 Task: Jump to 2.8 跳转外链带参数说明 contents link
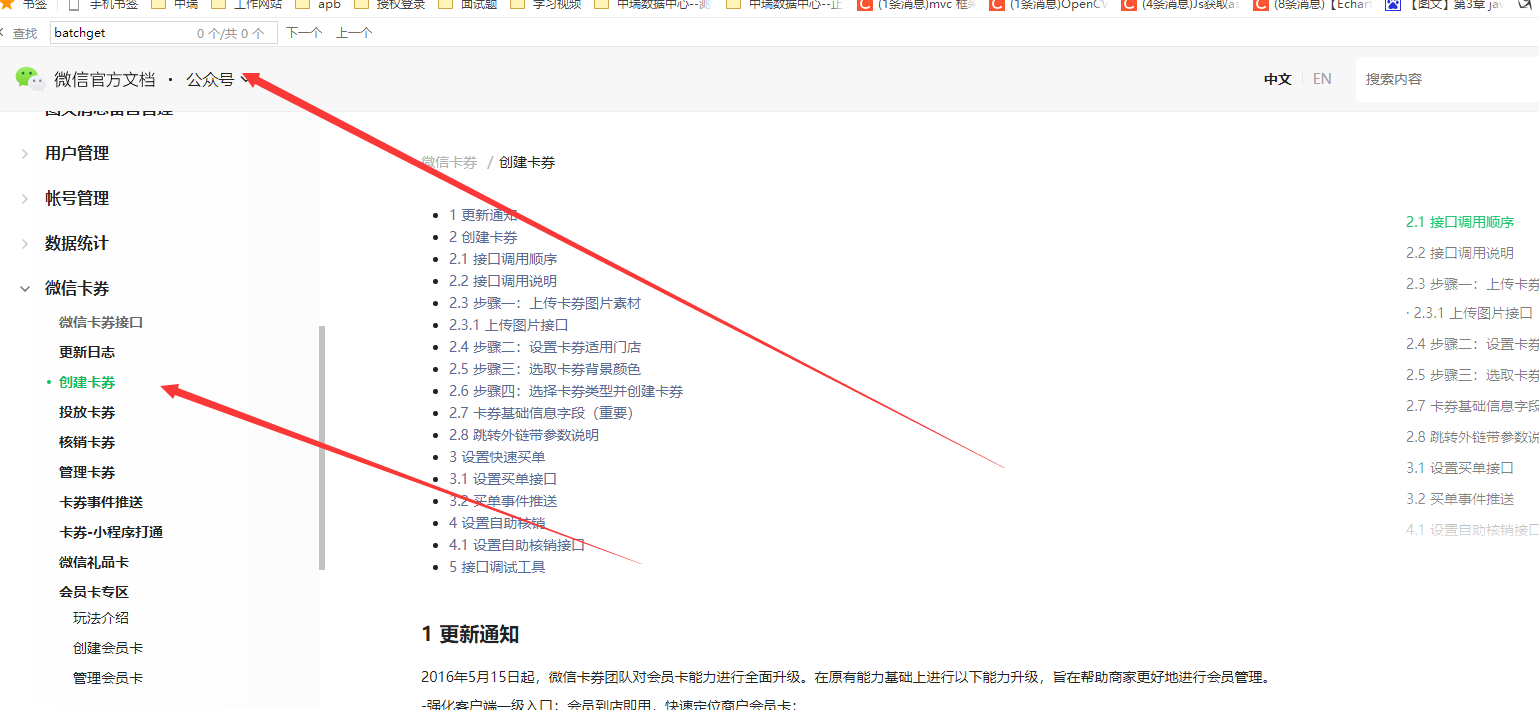point(524,435)
